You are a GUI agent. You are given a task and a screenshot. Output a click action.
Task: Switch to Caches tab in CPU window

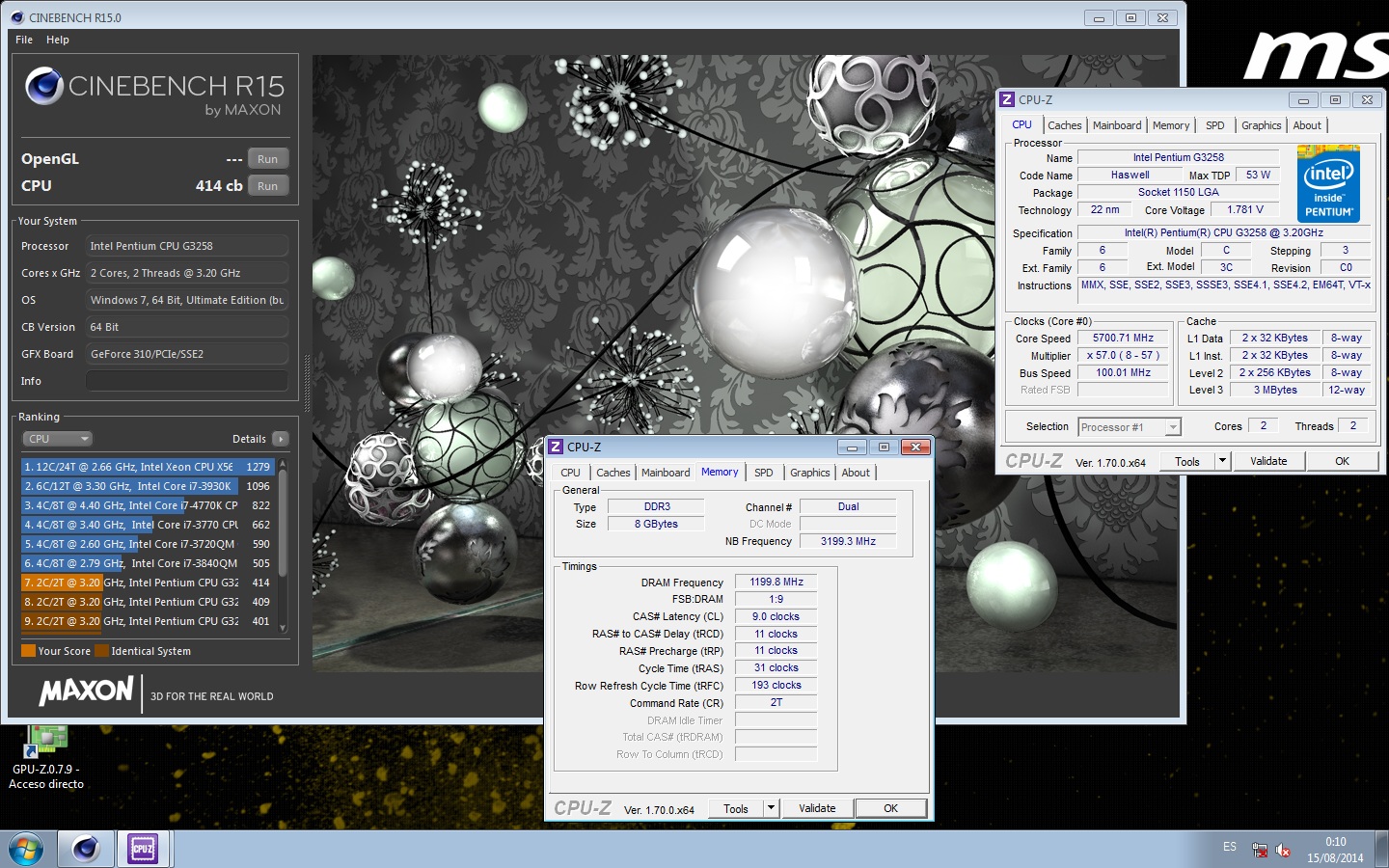click(x=1065, y=125)
